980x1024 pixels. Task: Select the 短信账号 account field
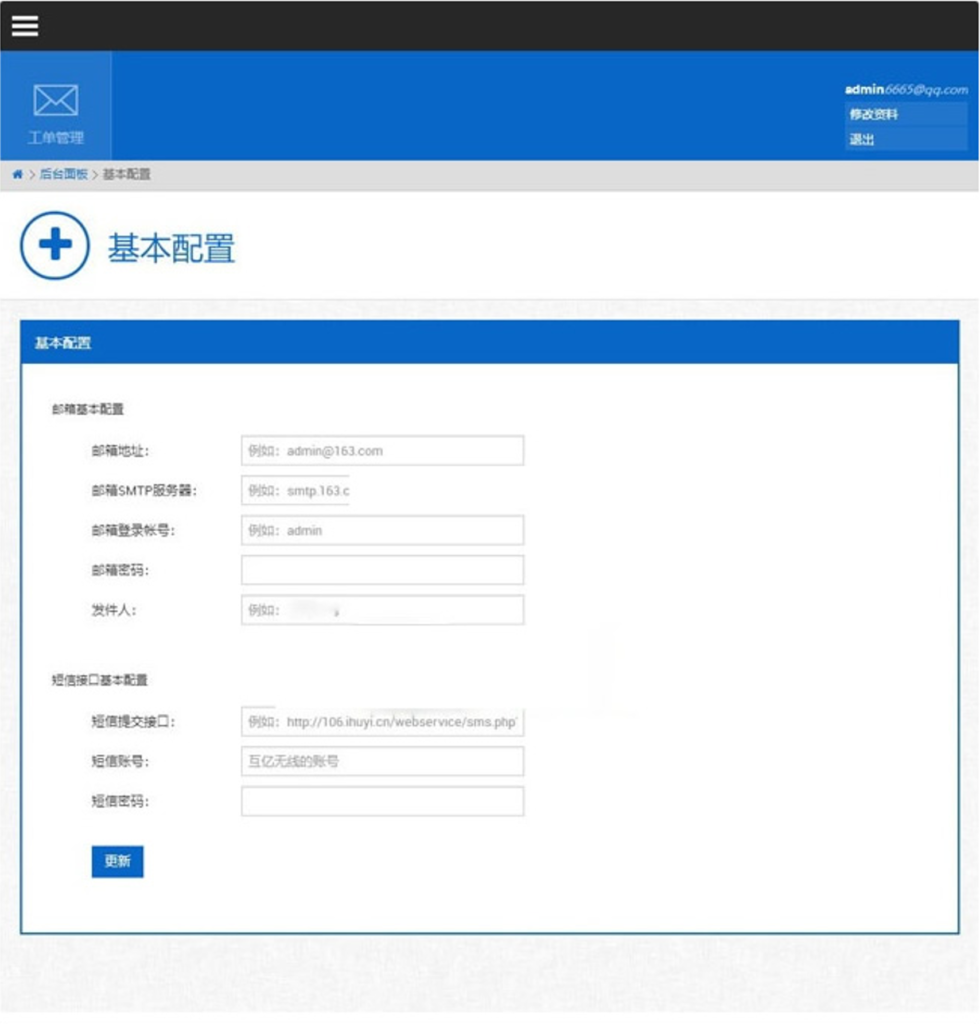(383, 760)
